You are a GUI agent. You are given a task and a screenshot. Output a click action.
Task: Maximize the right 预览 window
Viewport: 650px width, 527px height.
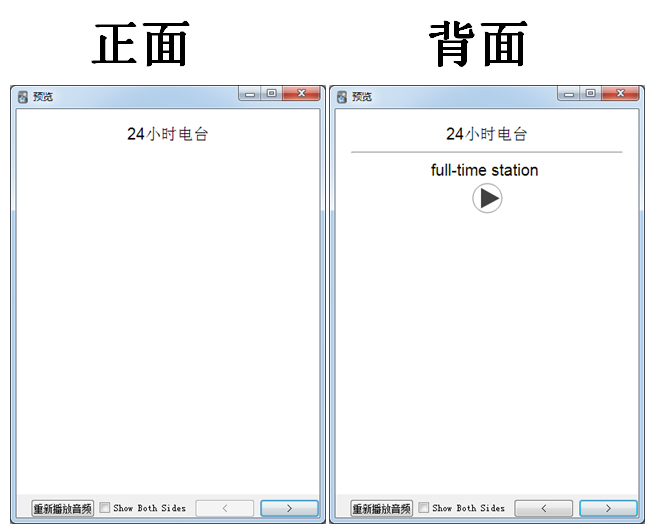coord(590,94)
